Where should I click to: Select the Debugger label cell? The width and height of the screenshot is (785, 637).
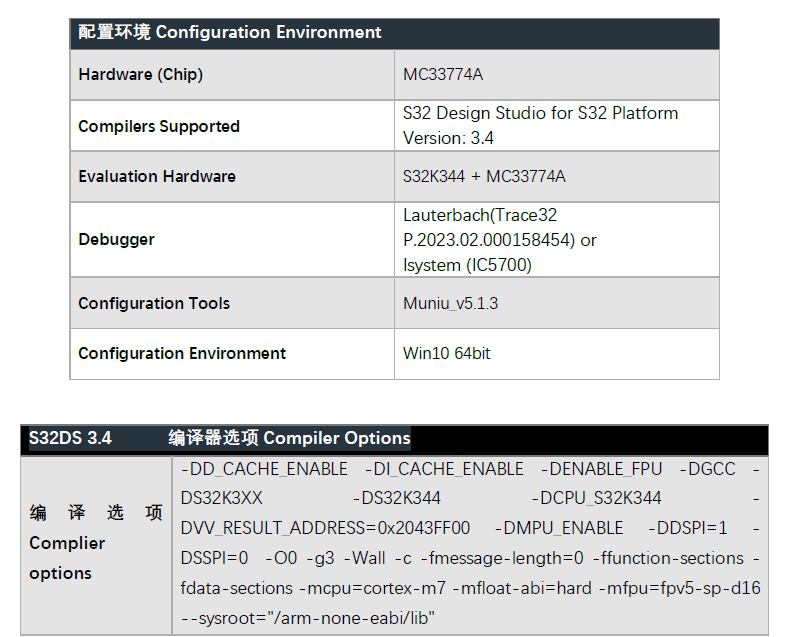click(x=232, y=239)
